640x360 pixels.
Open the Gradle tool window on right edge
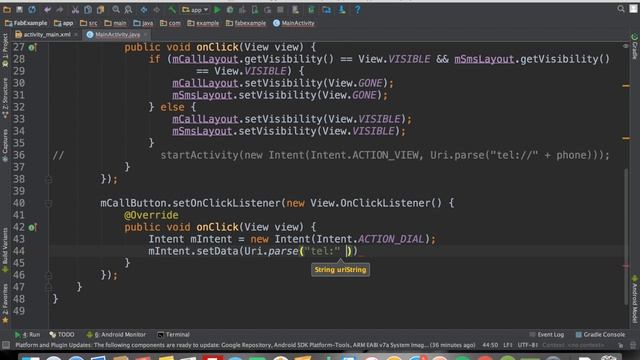click(x=634, y=47)
